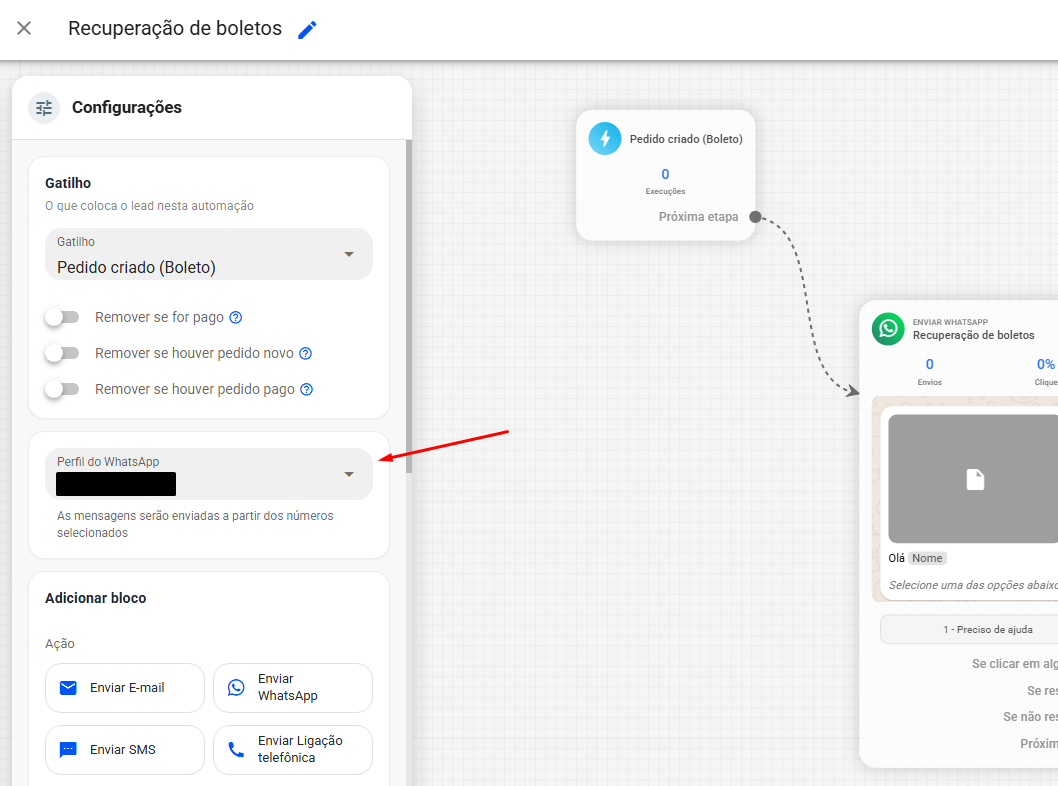Click the 'Selecione uma das opções abaixo' message text
1058x786 pixels.
coord(973,585)
